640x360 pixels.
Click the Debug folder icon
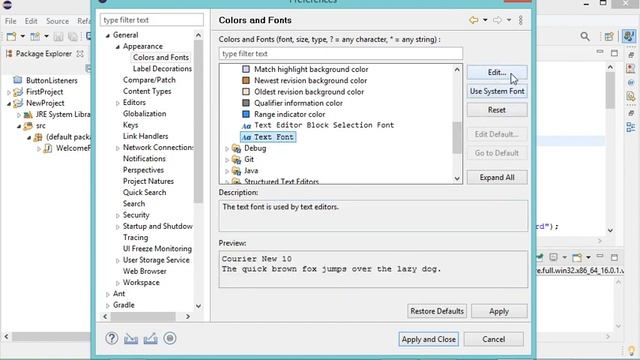point(236,148)
